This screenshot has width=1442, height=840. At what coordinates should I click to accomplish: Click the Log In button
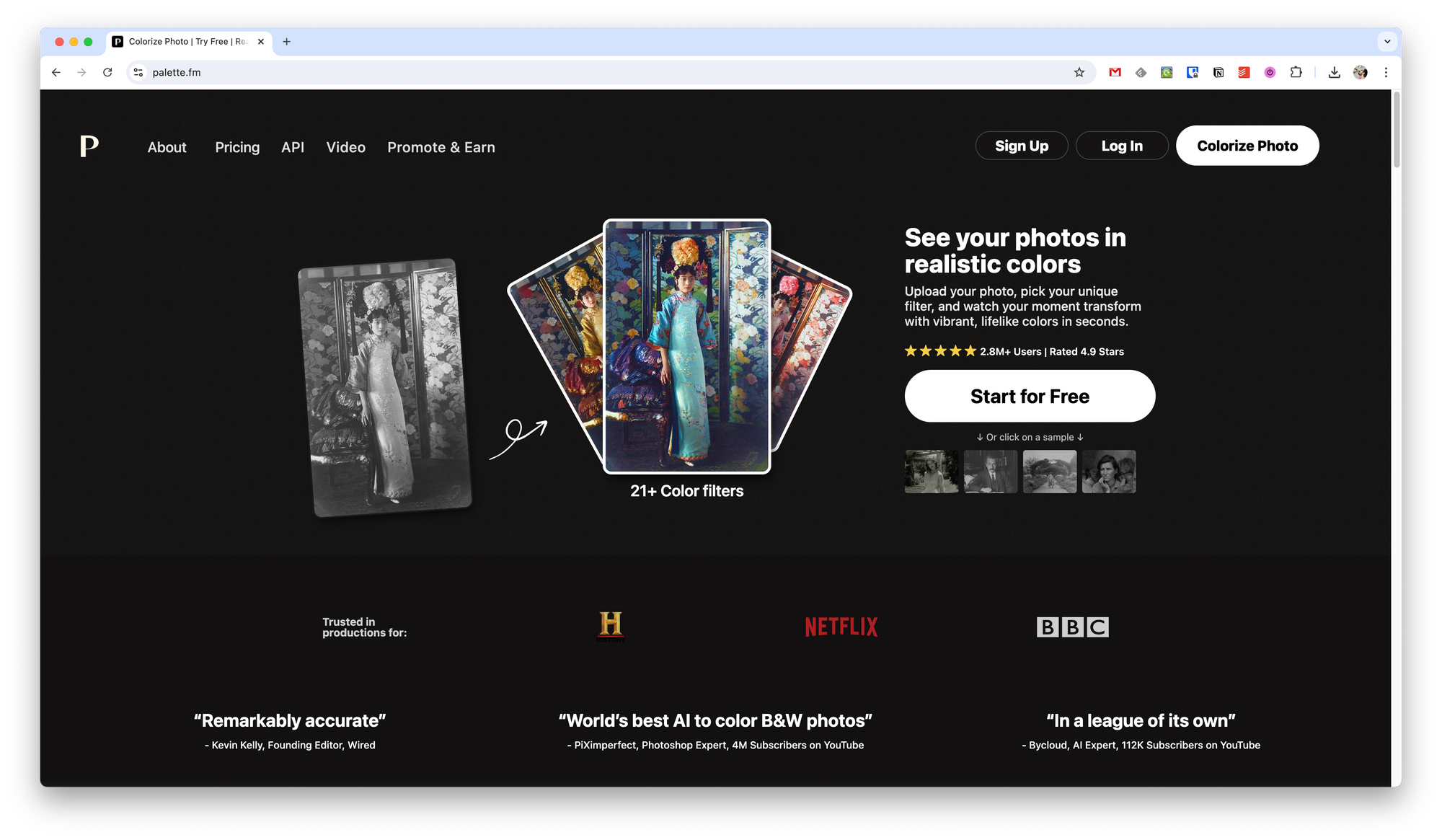pyautogui.click(x=1121, y=146)
